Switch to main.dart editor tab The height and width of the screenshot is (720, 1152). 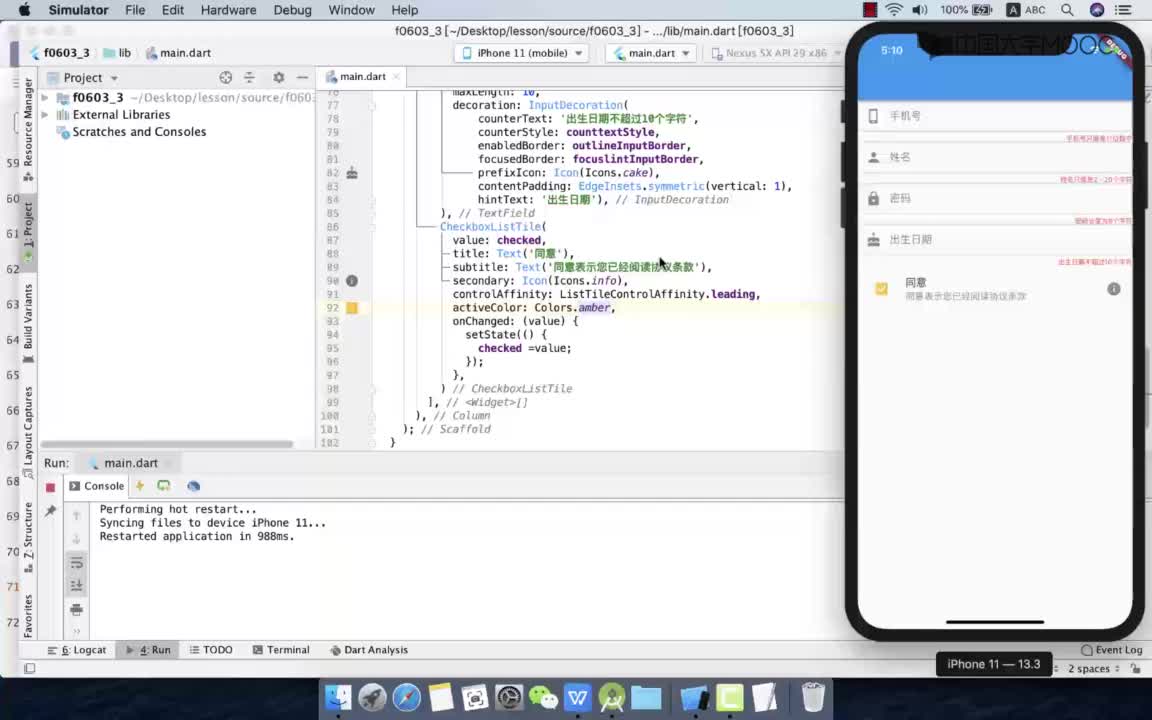pos(362,76)
